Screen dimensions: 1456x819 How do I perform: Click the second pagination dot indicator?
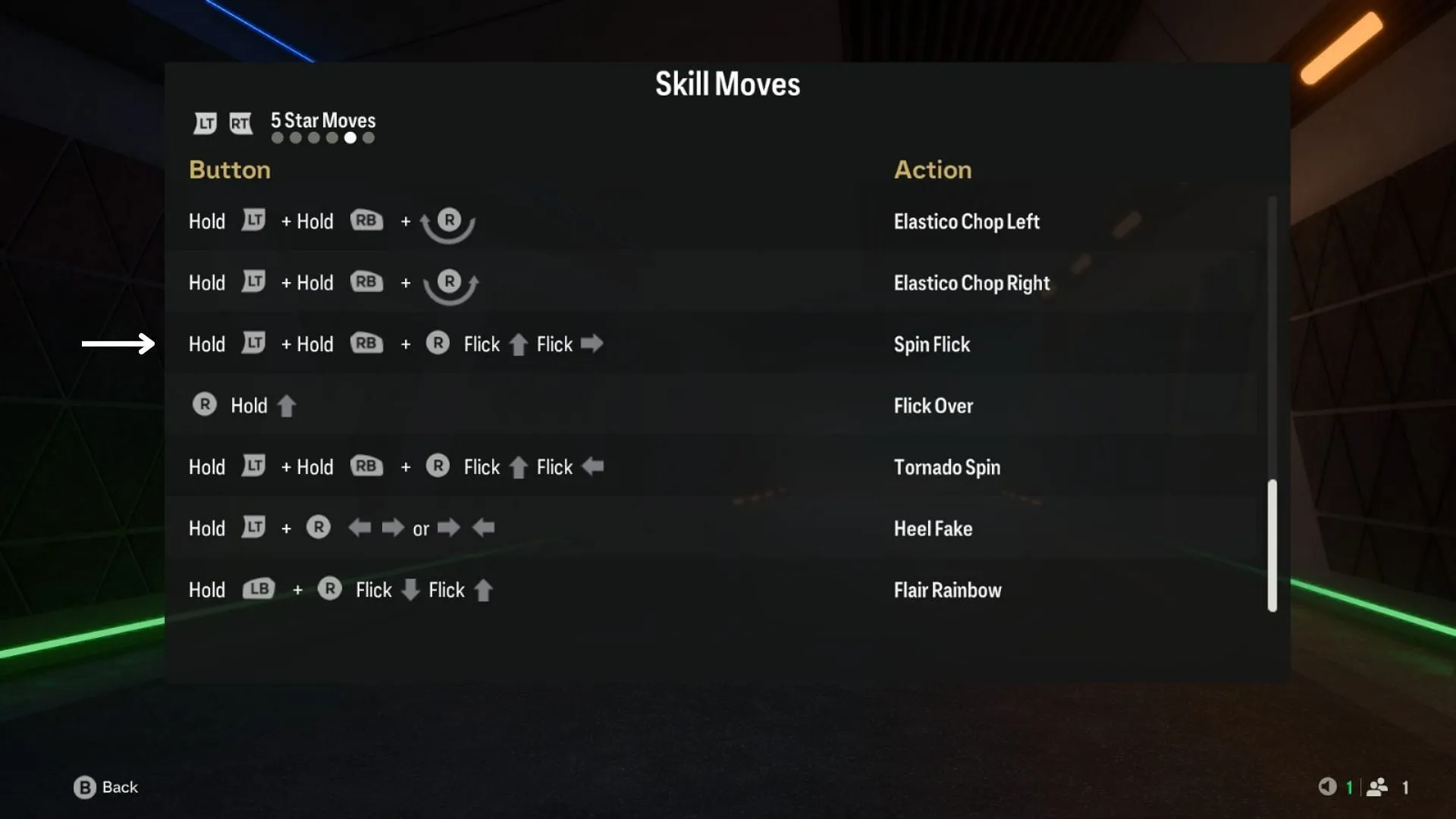[294, 138]
